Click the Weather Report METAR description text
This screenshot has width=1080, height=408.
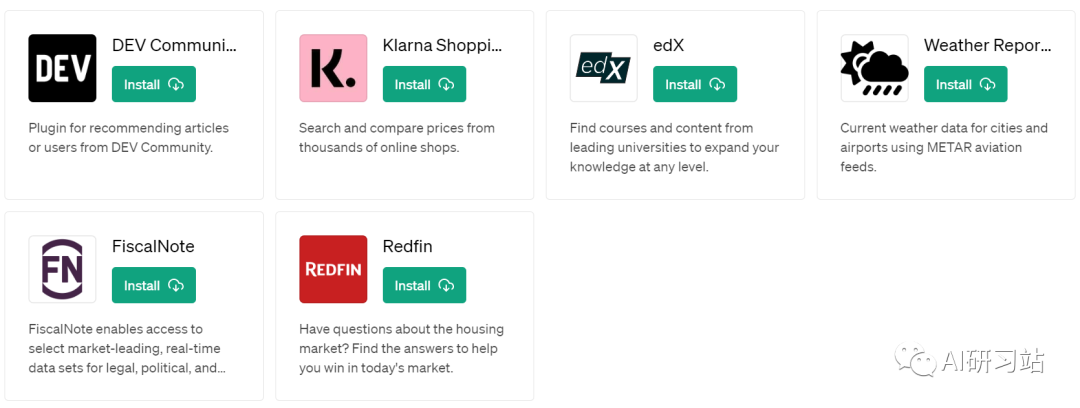point(944,147)
